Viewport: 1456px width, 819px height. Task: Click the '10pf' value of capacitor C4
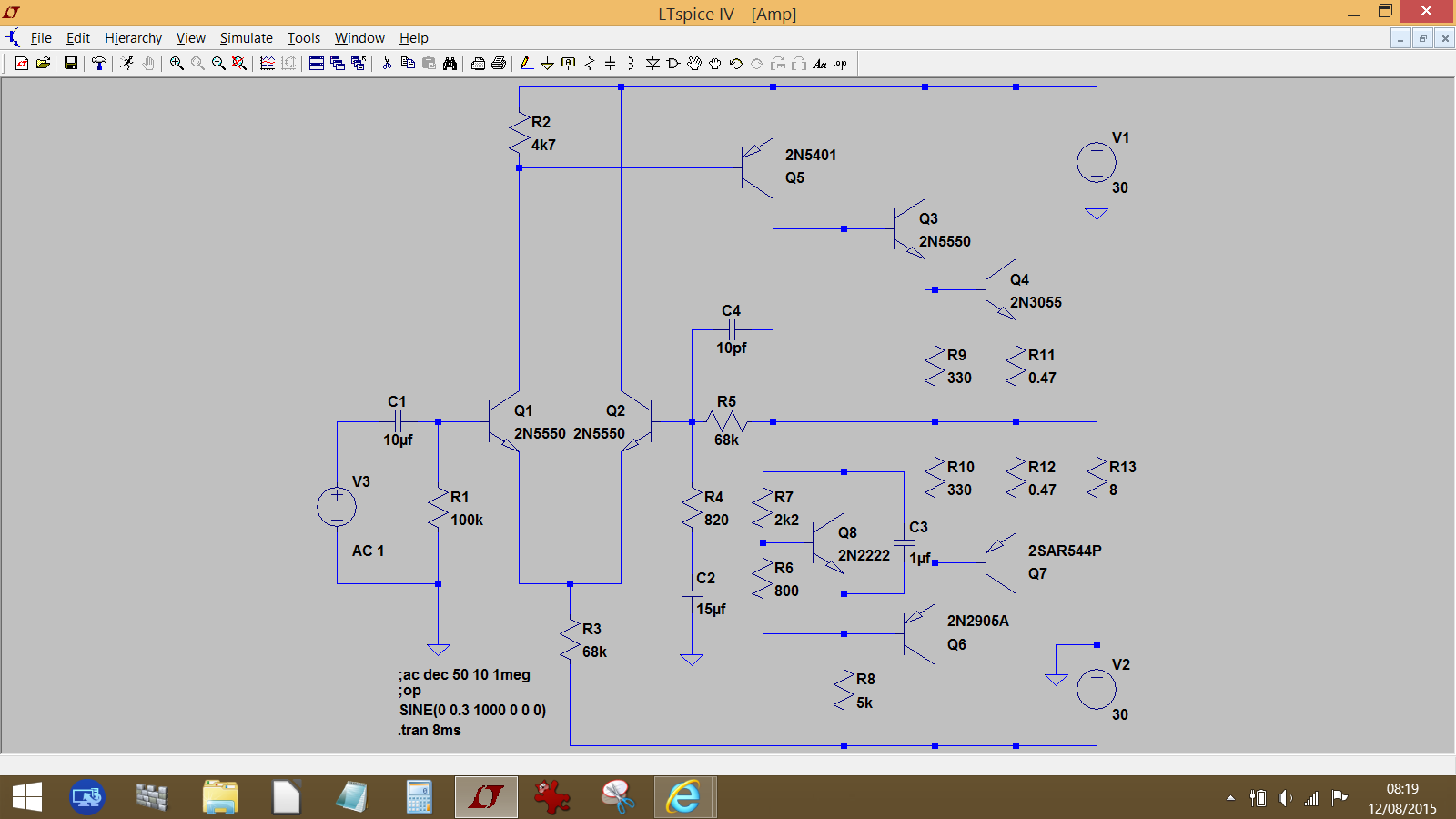pyautogui.click(x=731, y=348)
